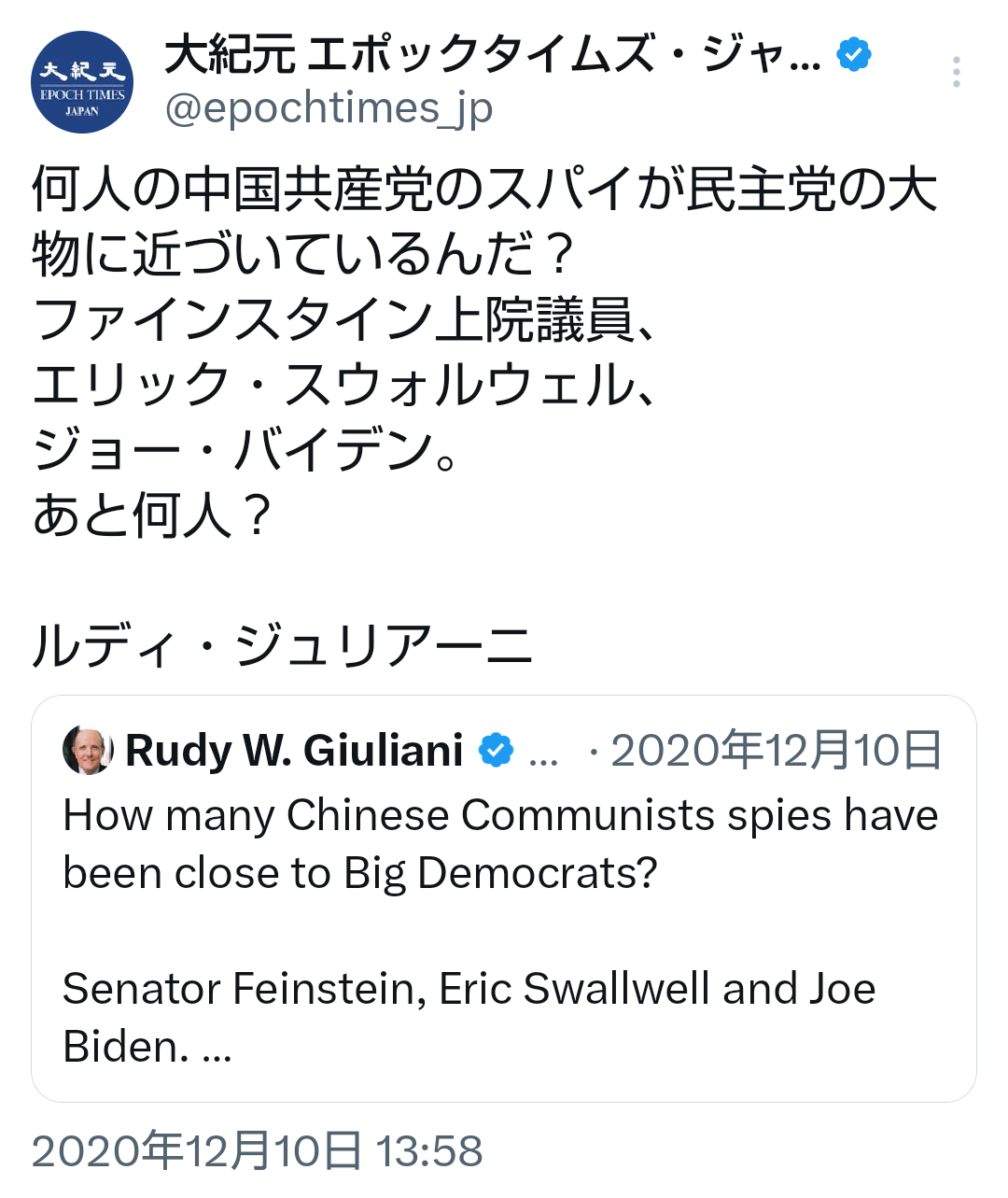This screenshot has width=1008, height=1198.
Task: Click verified badge next to Rudy W. Giuliani
Action: click(x=496, y=751)
